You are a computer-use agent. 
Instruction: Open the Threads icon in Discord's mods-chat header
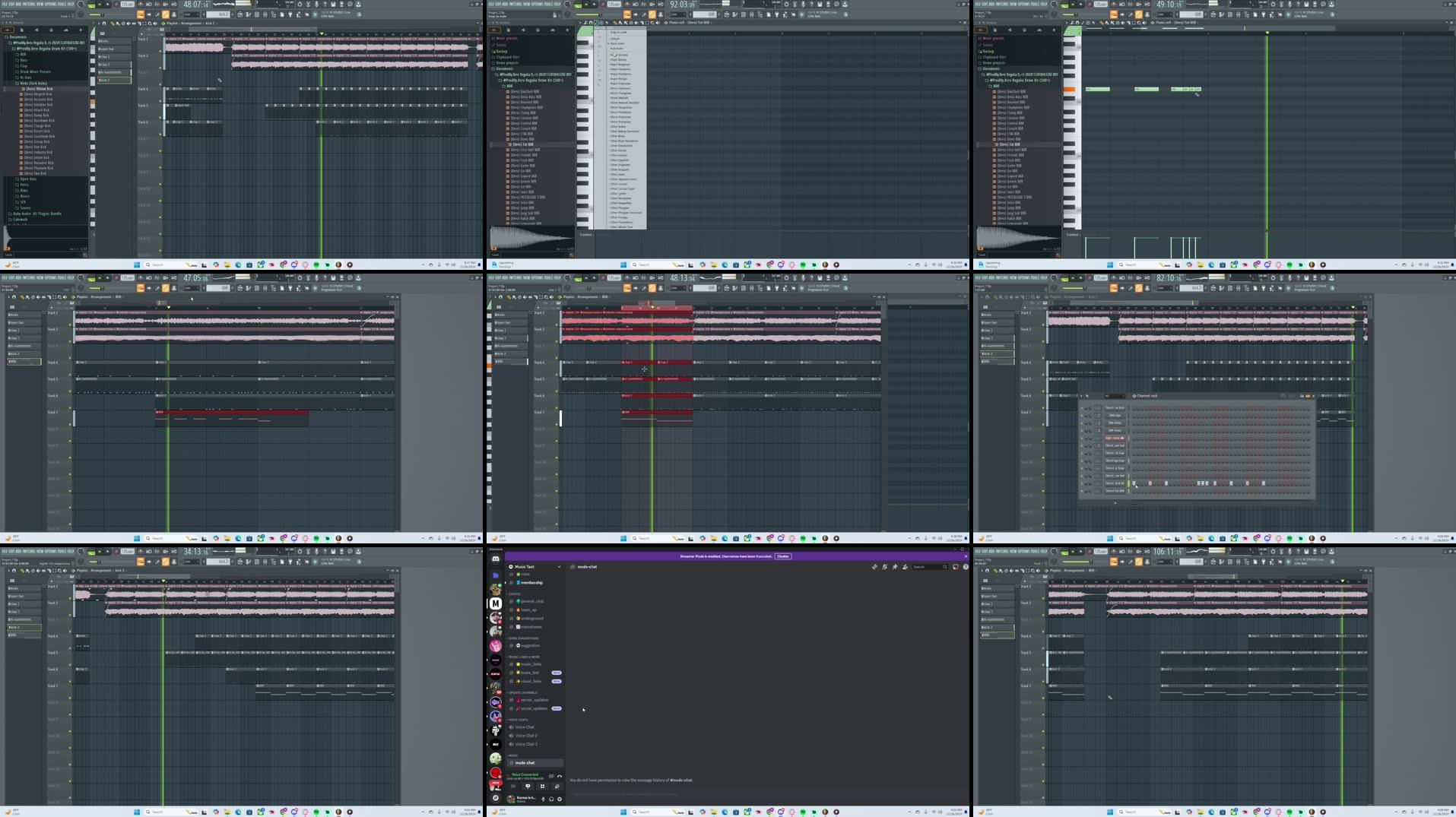tap(874, 566)
